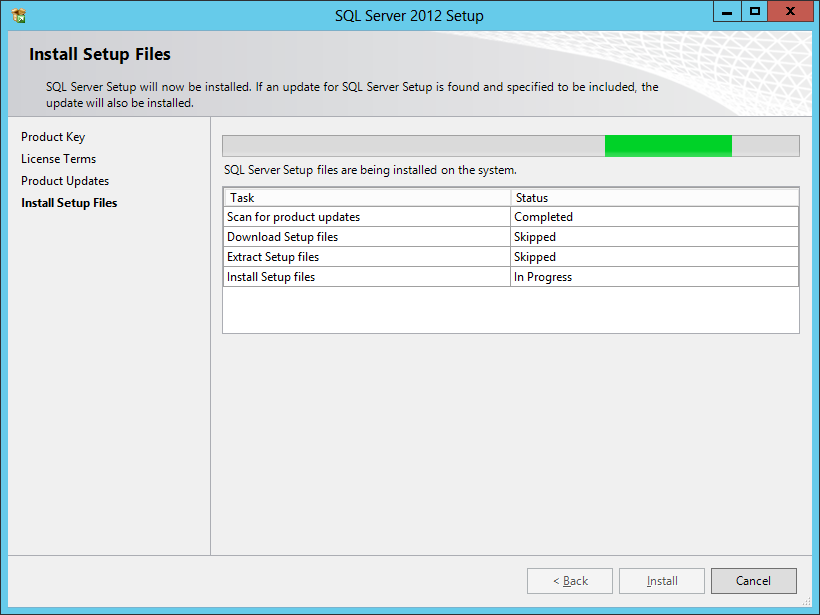
Task: Cancel the SQL Server setup
Action: [x=753, y=581]
